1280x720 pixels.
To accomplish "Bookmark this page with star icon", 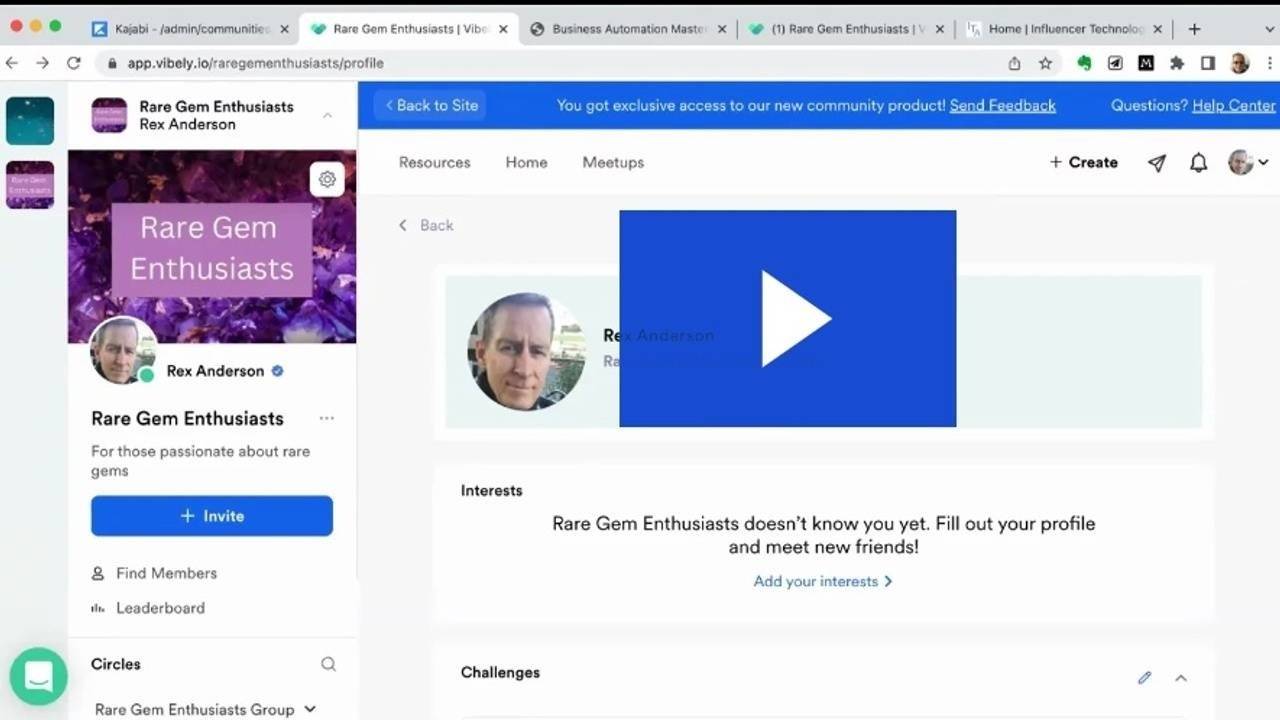I will 1045,63.
